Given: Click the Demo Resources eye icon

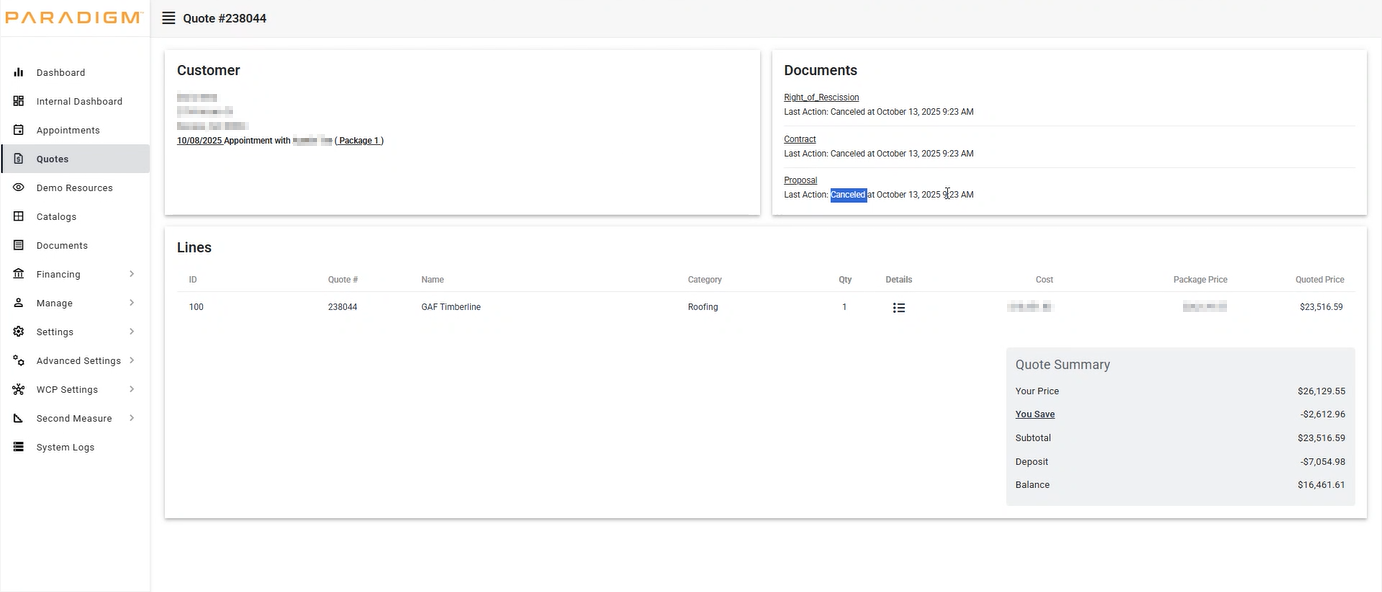Looking at the screenshot, I should [18, 188].
